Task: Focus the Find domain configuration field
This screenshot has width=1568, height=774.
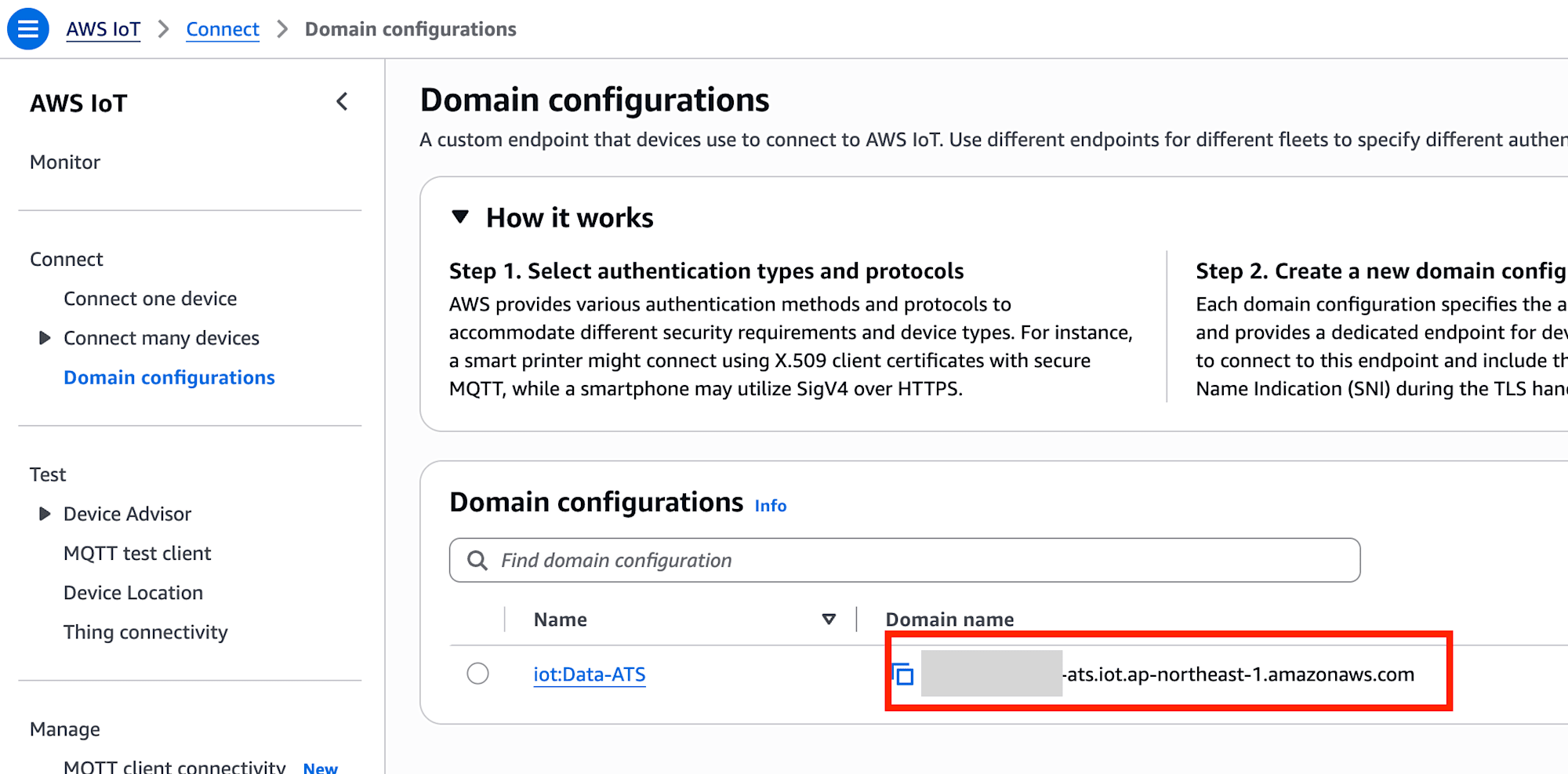Action: [x=905, y=560]
